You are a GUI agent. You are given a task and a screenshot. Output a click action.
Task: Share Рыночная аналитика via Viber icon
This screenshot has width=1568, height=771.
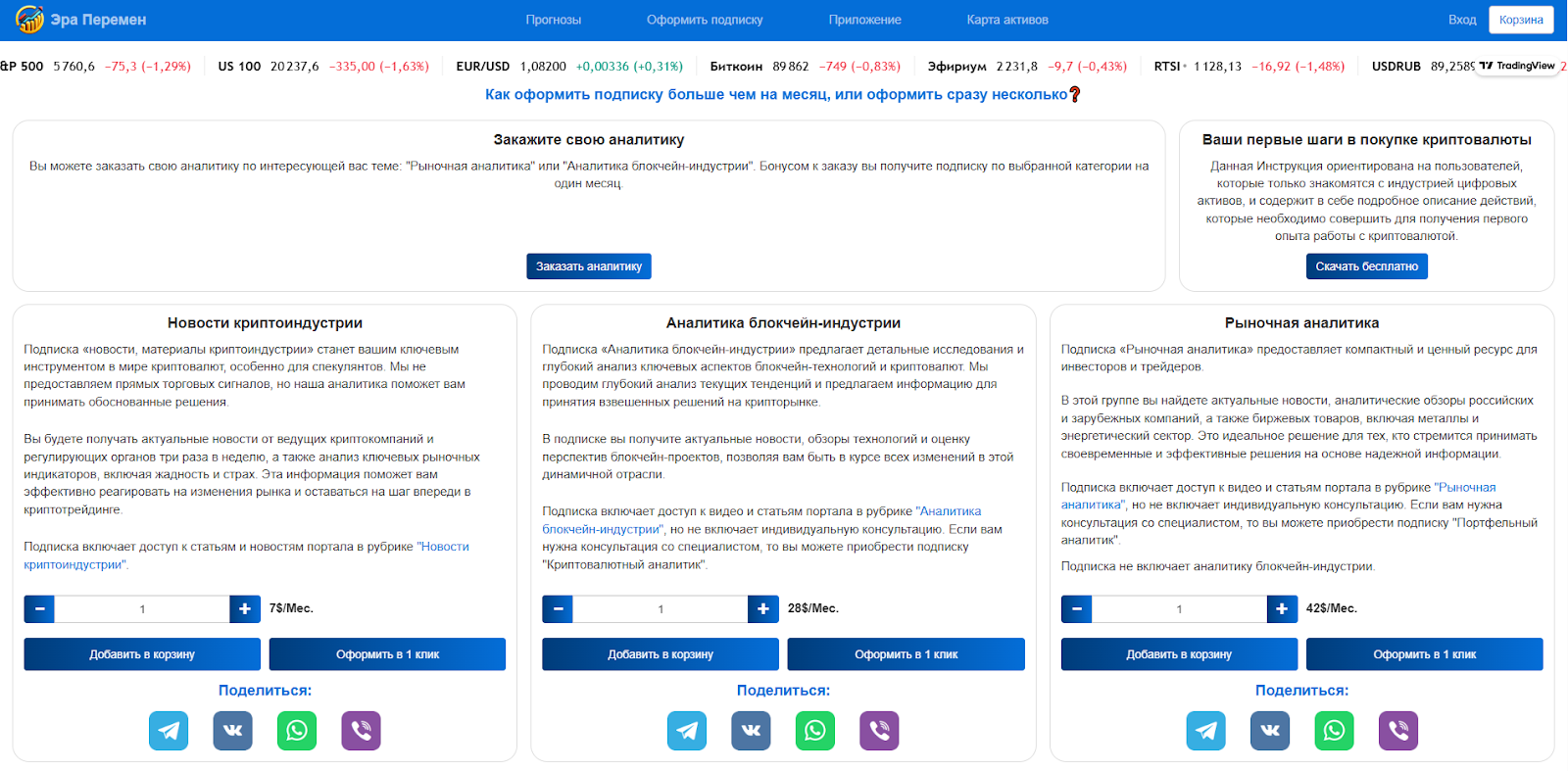click(x=1397, y=731)
